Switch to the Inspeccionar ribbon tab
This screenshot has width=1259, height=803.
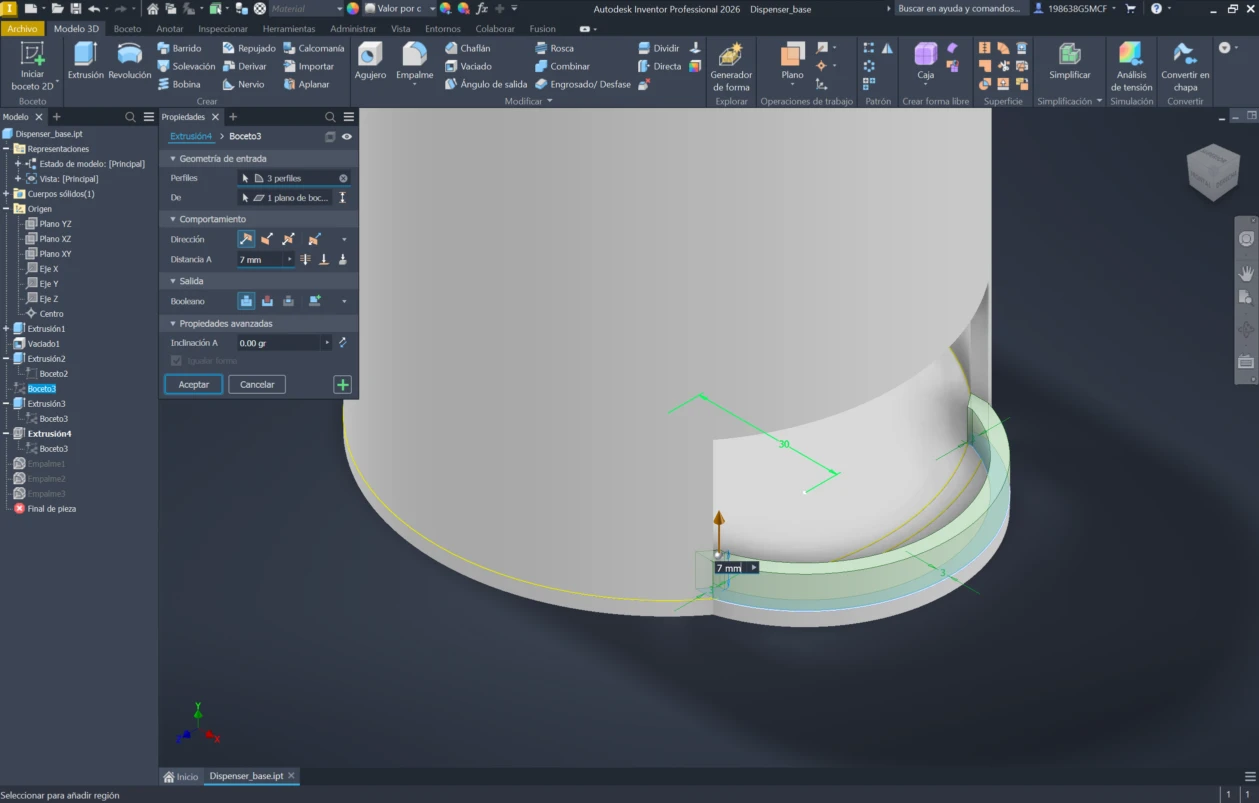pos(222,29)
